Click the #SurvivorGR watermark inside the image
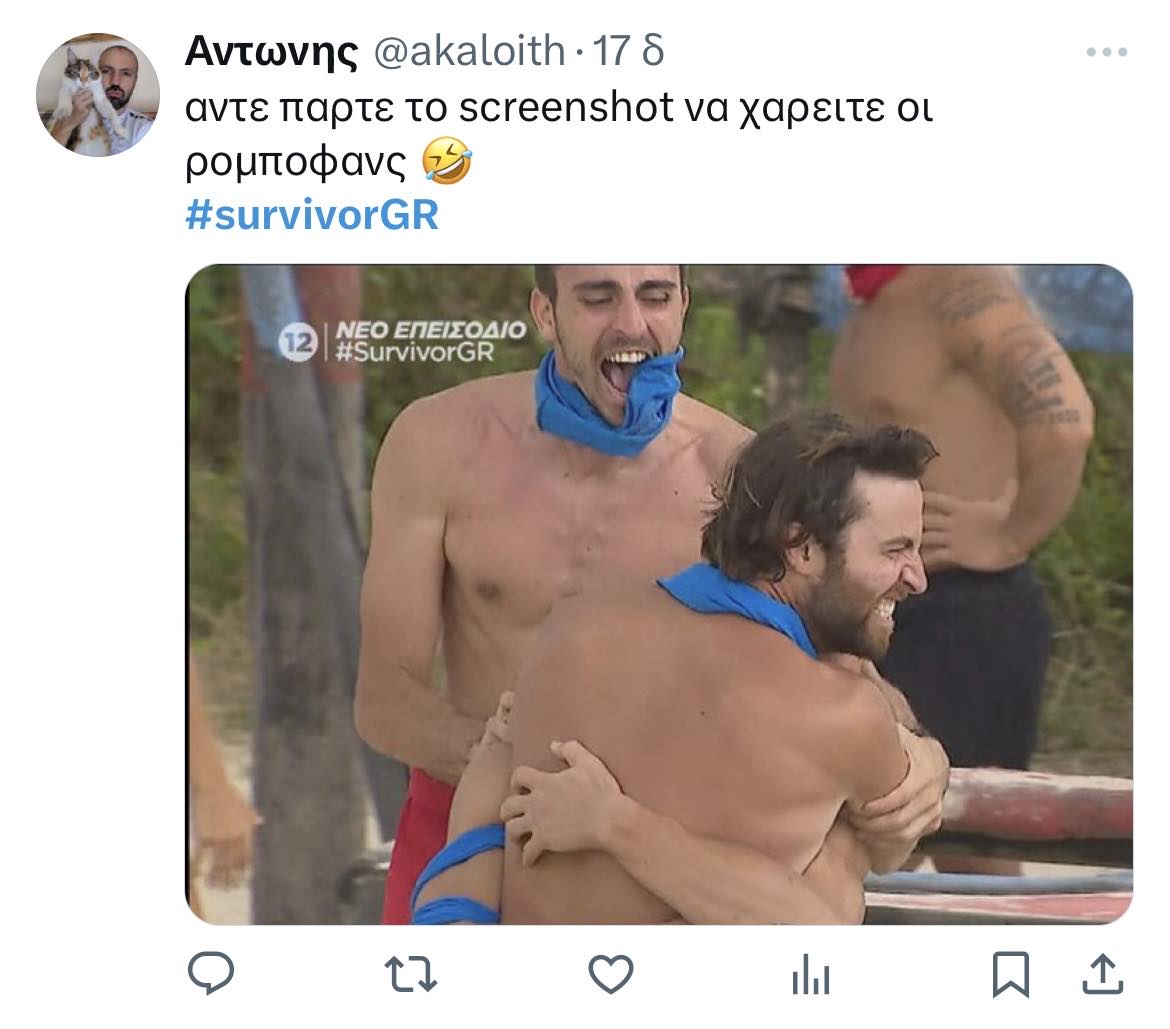Viewport: 1170px width, 1029px height. tap(415, 351)
